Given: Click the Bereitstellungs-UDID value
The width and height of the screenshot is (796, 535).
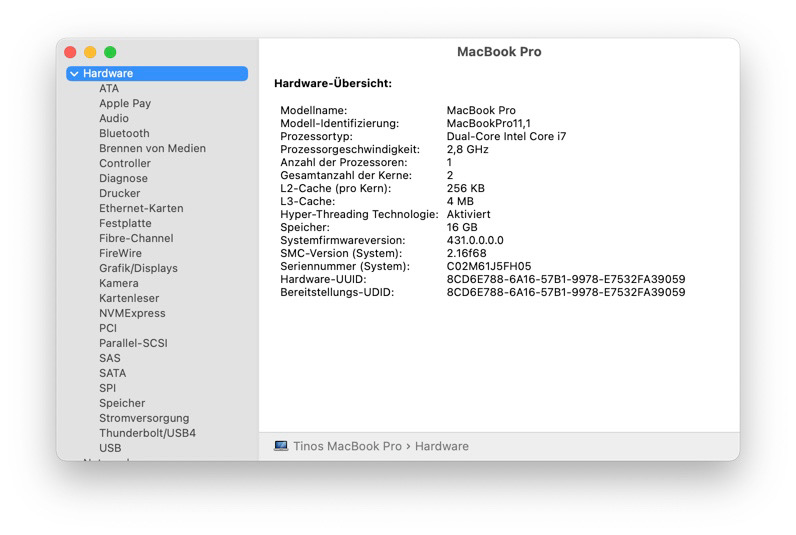Looking at the screenshot, I should click(566, 292).
